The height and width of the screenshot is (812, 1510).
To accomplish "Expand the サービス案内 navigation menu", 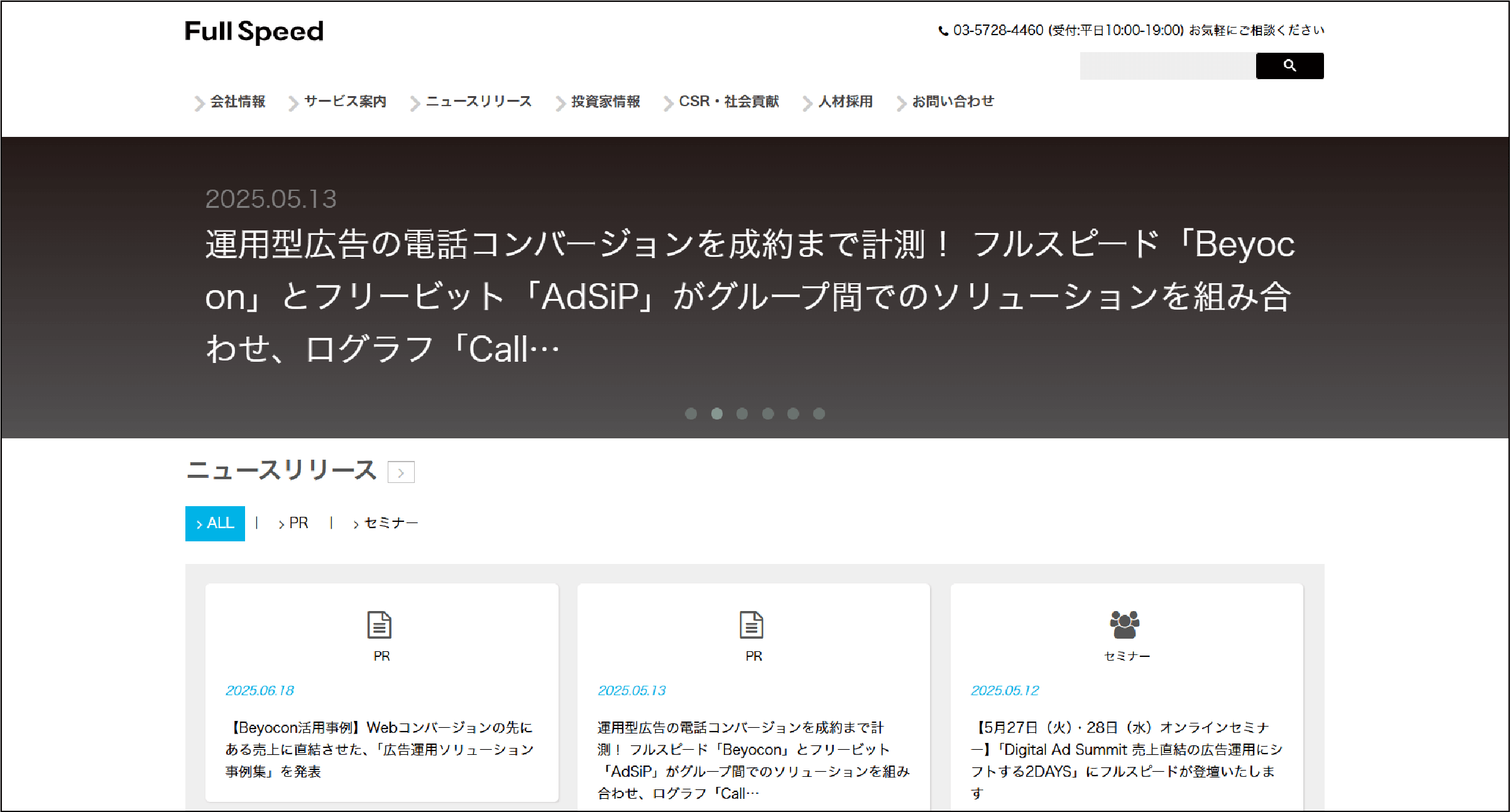I will pos(344,102).
